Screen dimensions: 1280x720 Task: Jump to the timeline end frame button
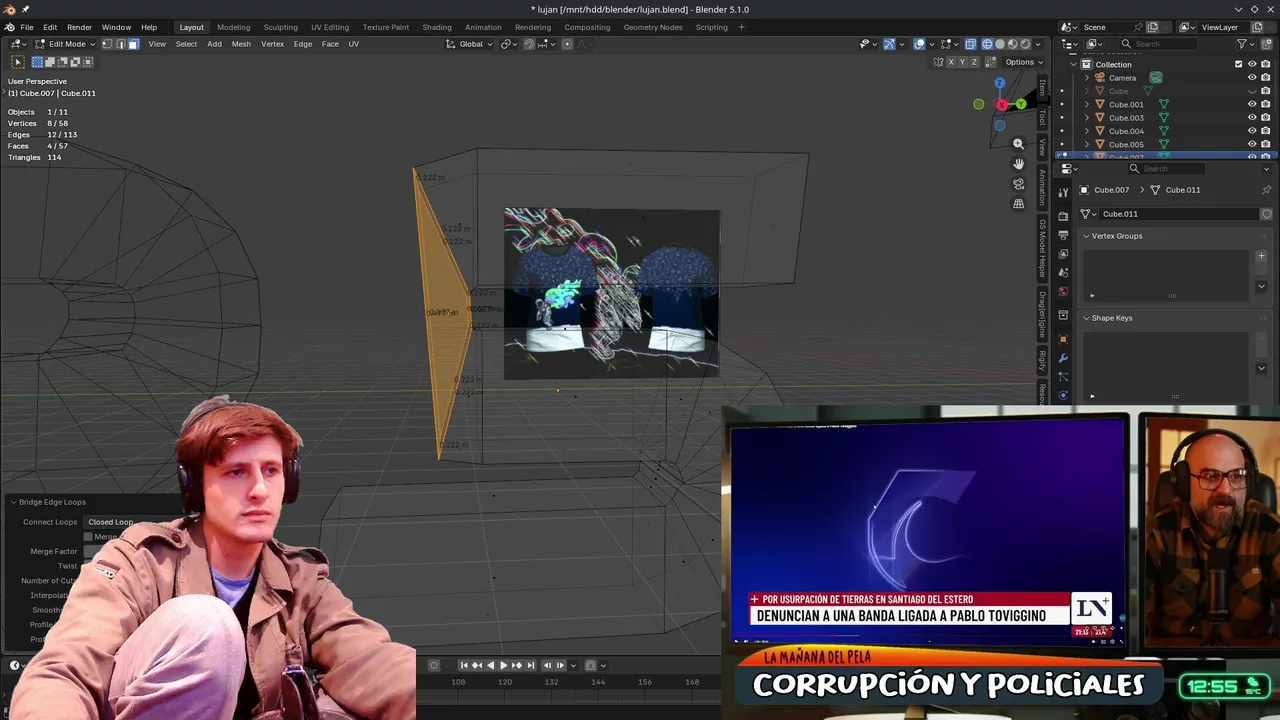(531, 665)
